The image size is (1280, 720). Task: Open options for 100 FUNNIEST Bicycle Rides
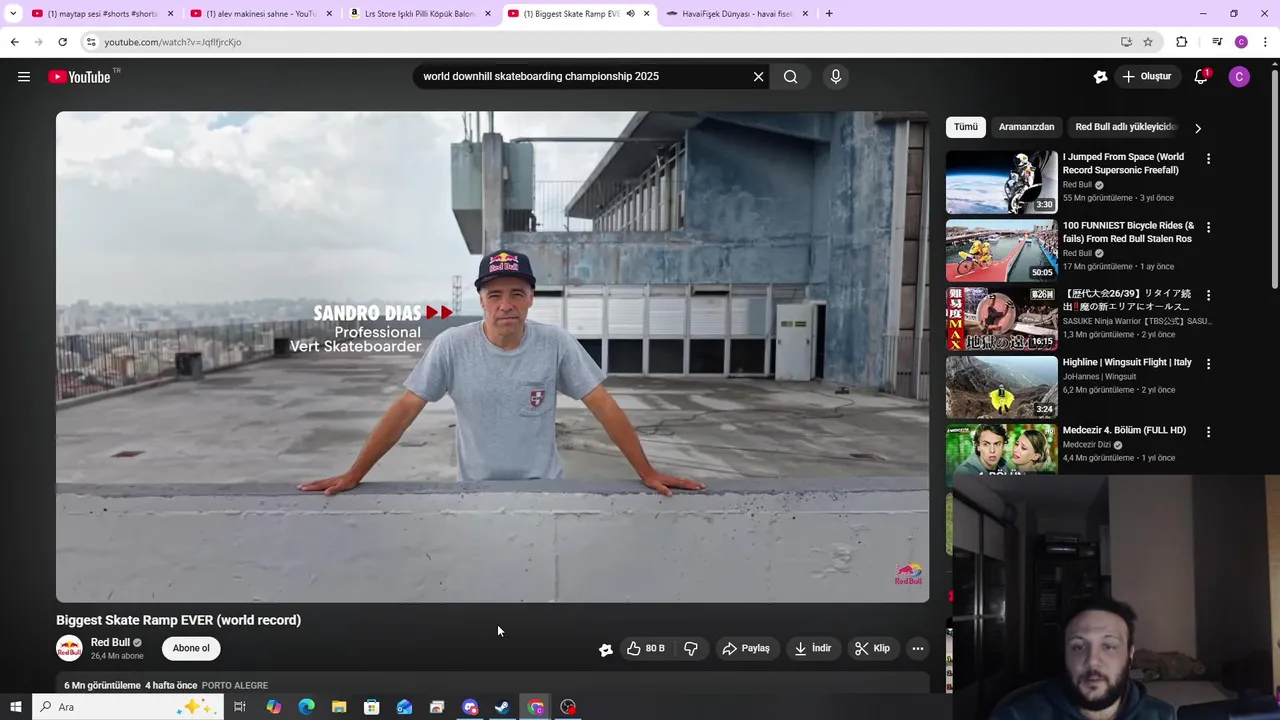[x=1208, y=227]
